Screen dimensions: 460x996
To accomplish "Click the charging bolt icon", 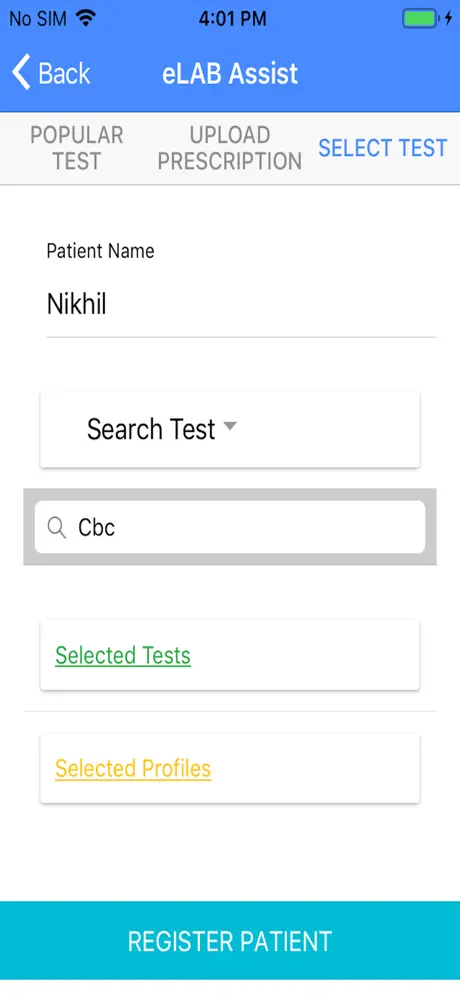I will tap(449, 18).
